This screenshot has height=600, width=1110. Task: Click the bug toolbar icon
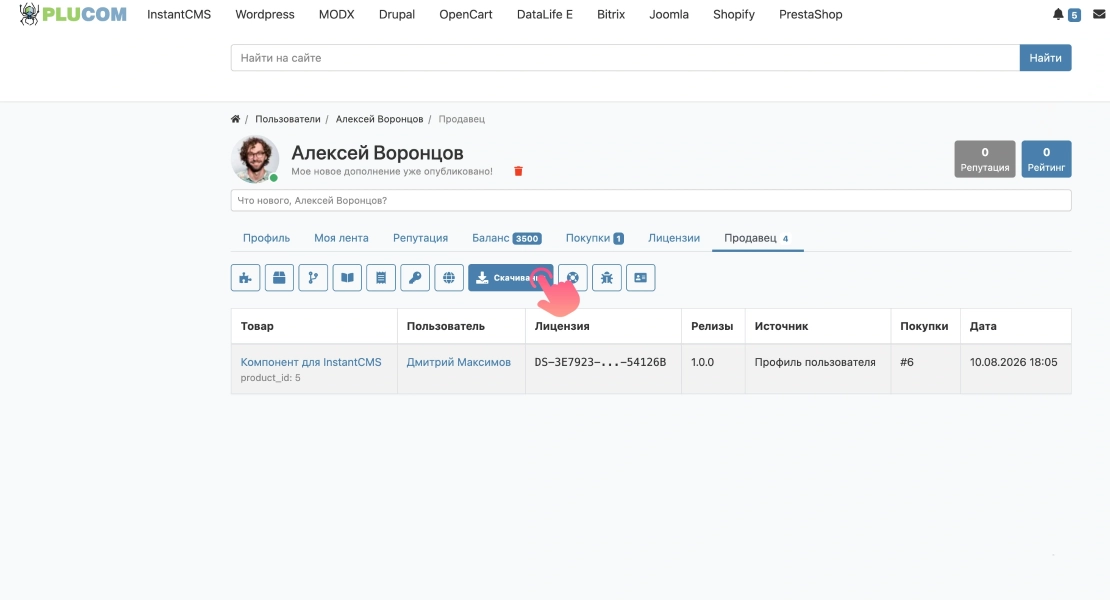click(607, 277)
